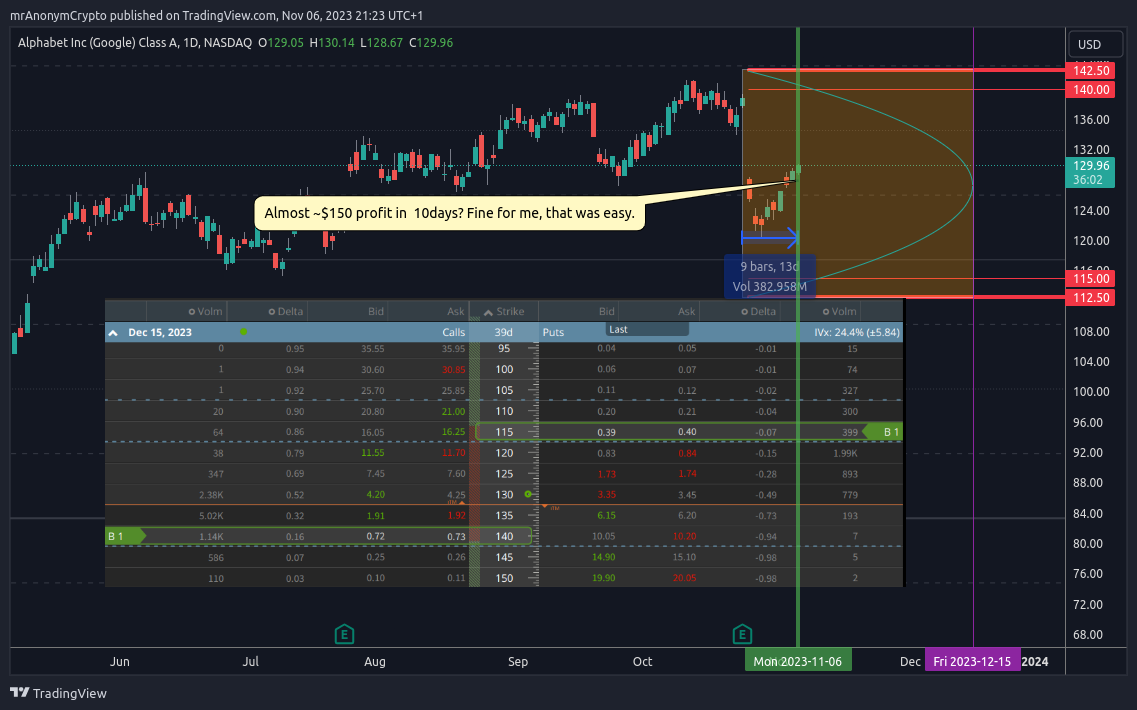Screen dimensions: 1137x710
Task: Click the puts Ask column header
Action: coord(687,312)
